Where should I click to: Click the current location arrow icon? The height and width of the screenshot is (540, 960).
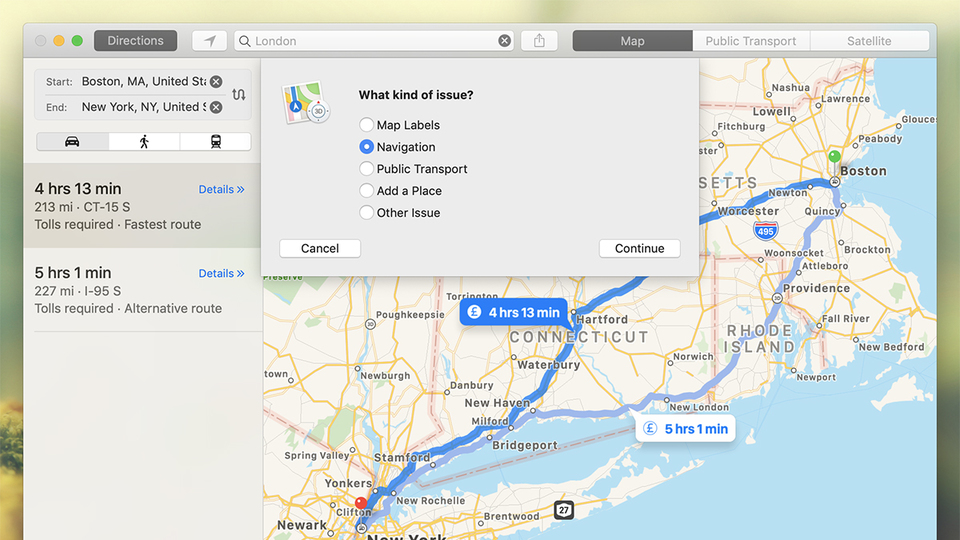(209, 41)
